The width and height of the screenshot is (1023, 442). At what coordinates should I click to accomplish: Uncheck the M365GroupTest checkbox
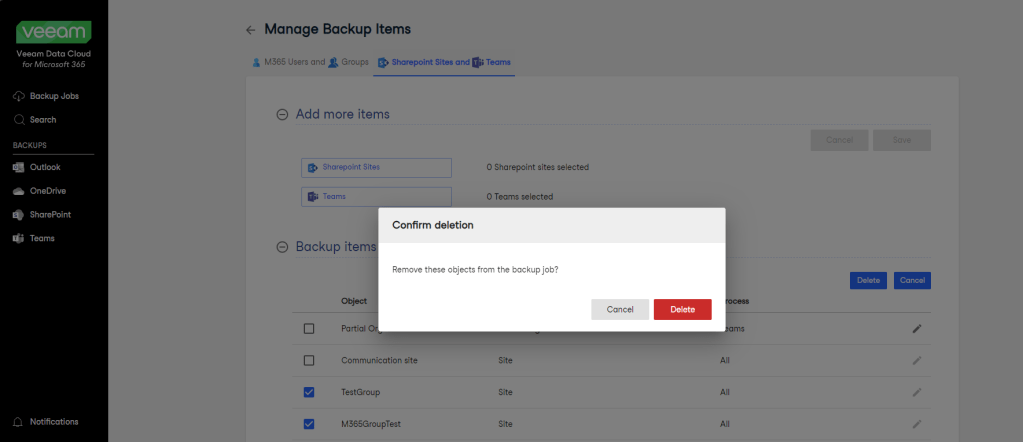(x=309, y=425)
